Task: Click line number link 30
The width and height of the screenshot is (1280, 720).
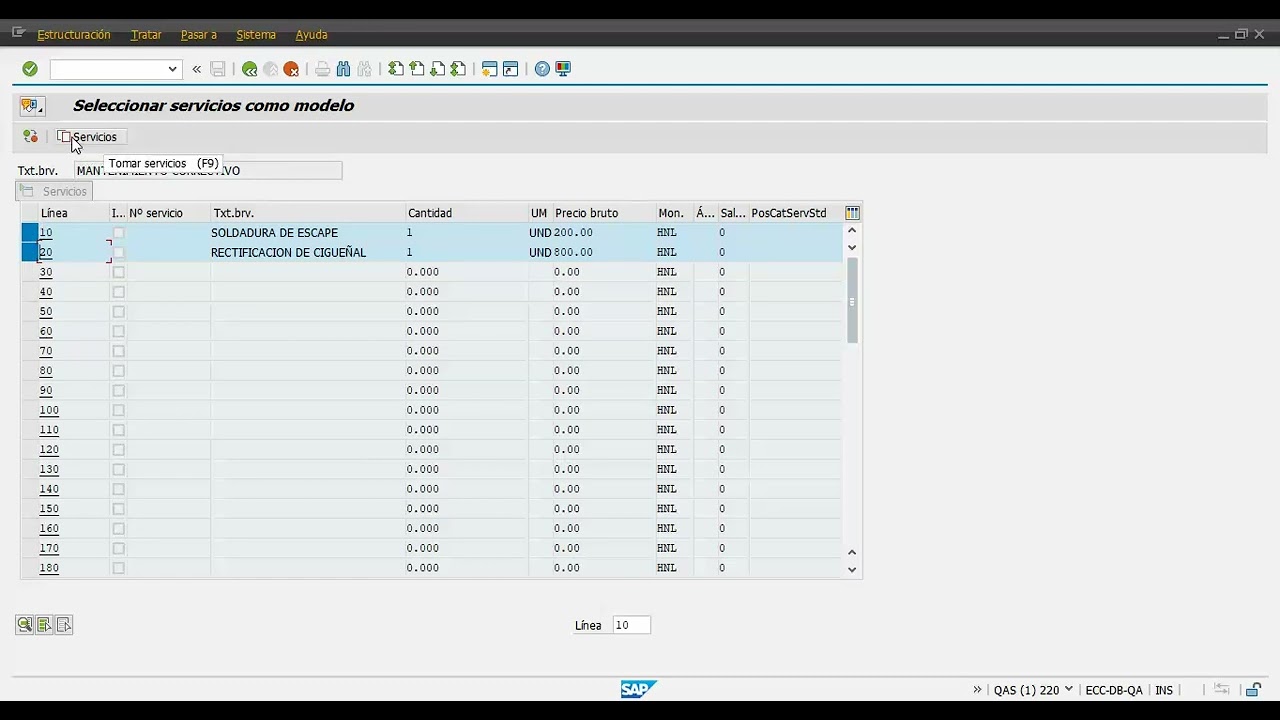Action: pyautogui.click(x=46, y=272)
